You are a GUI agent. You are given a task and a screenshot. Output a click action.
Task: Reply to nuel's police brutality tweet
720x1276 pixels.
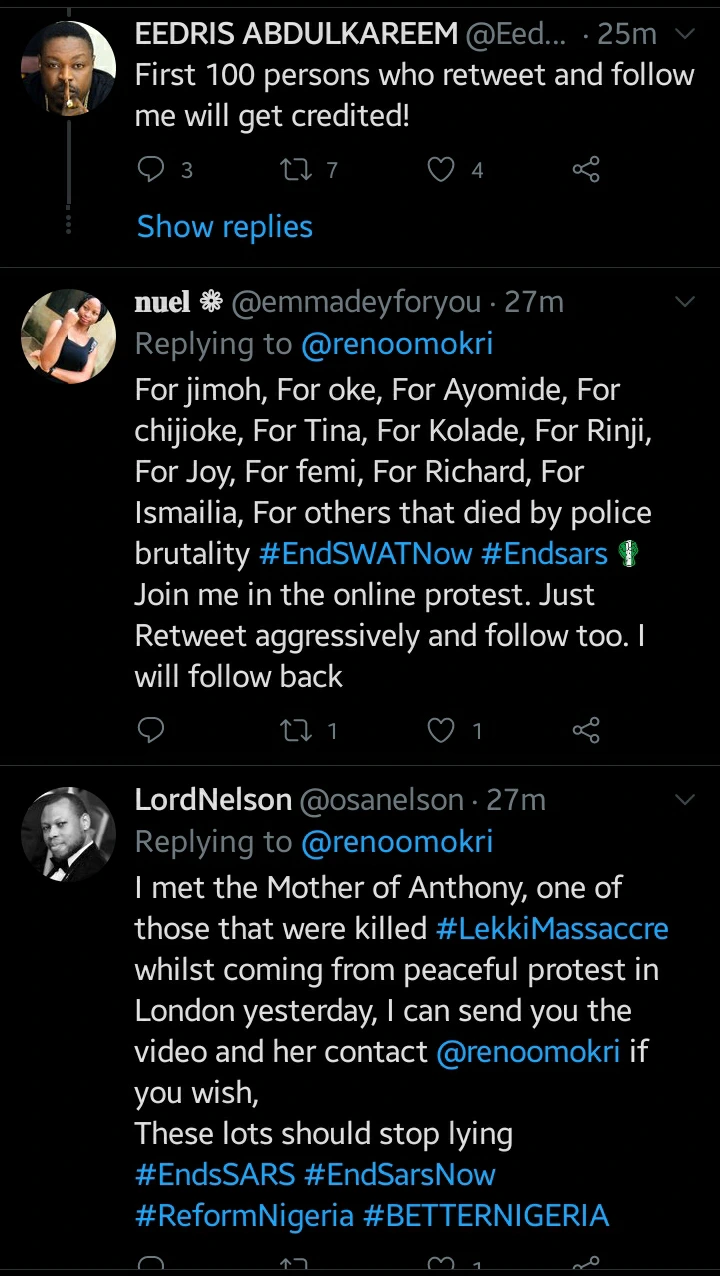tap(150, 731)
